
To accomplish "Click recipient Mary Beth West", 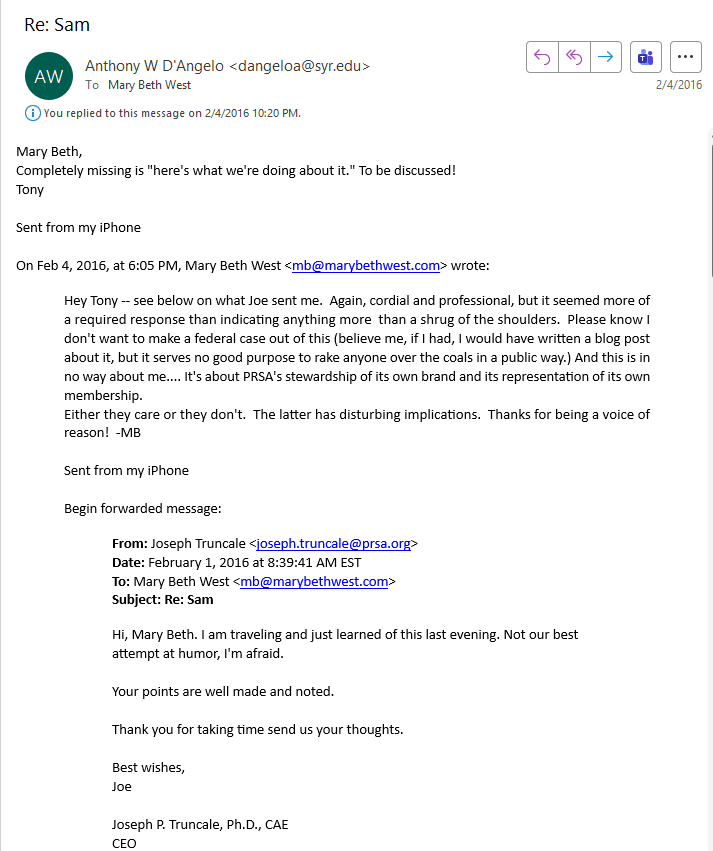I will (149, 85).
